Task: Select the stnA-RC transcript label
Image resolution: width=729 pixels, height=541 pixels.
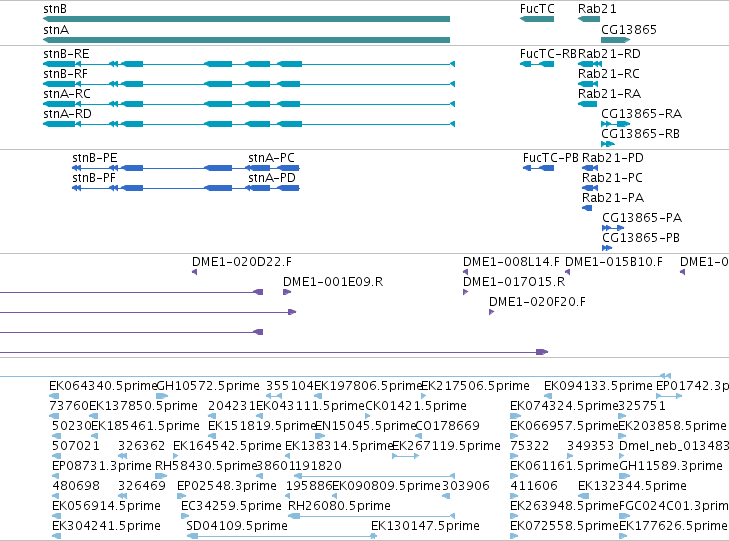Action: pos(67,94)
